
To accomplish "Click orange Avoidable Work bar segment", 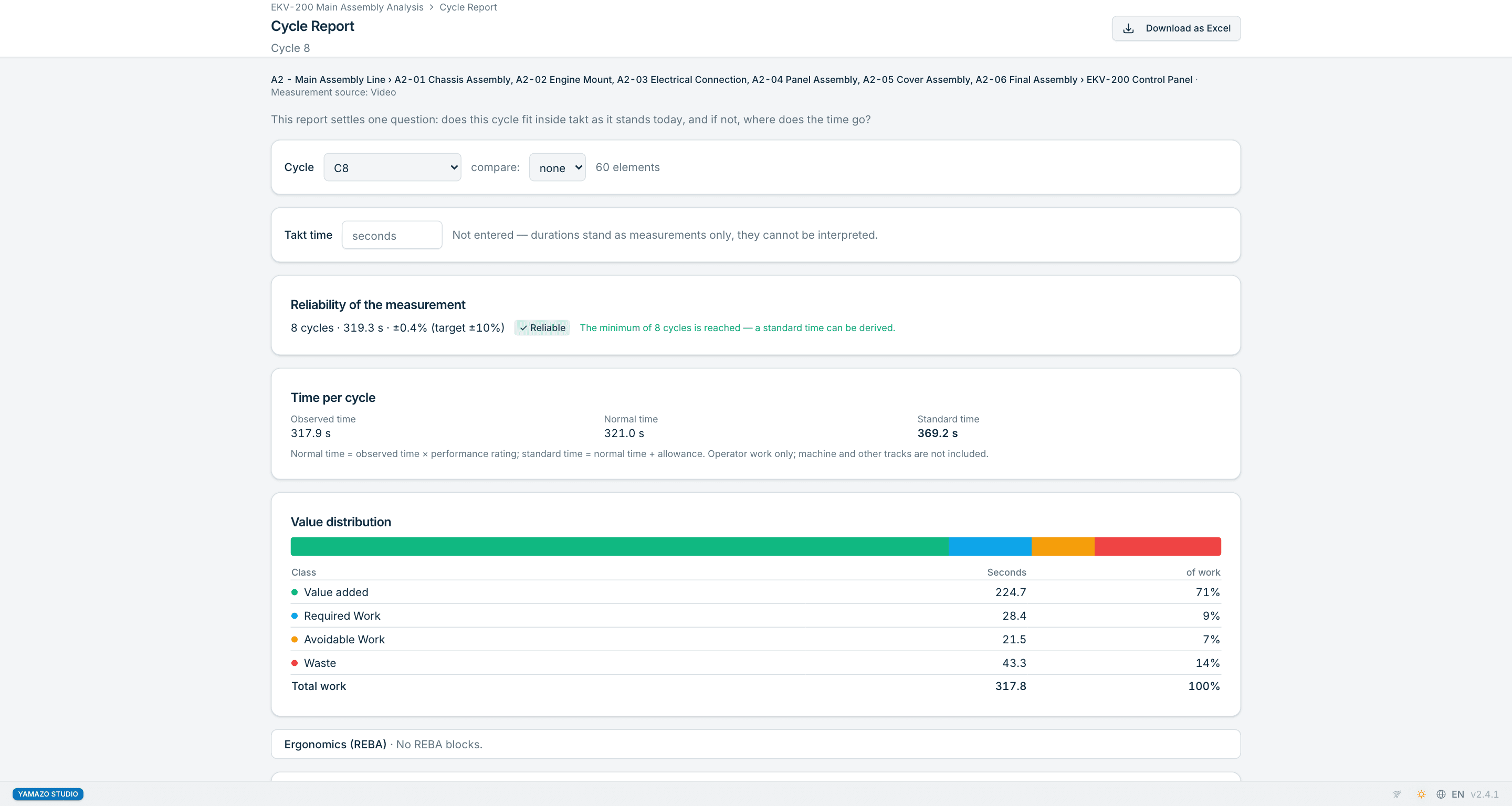I will [x=1063, y=546].
